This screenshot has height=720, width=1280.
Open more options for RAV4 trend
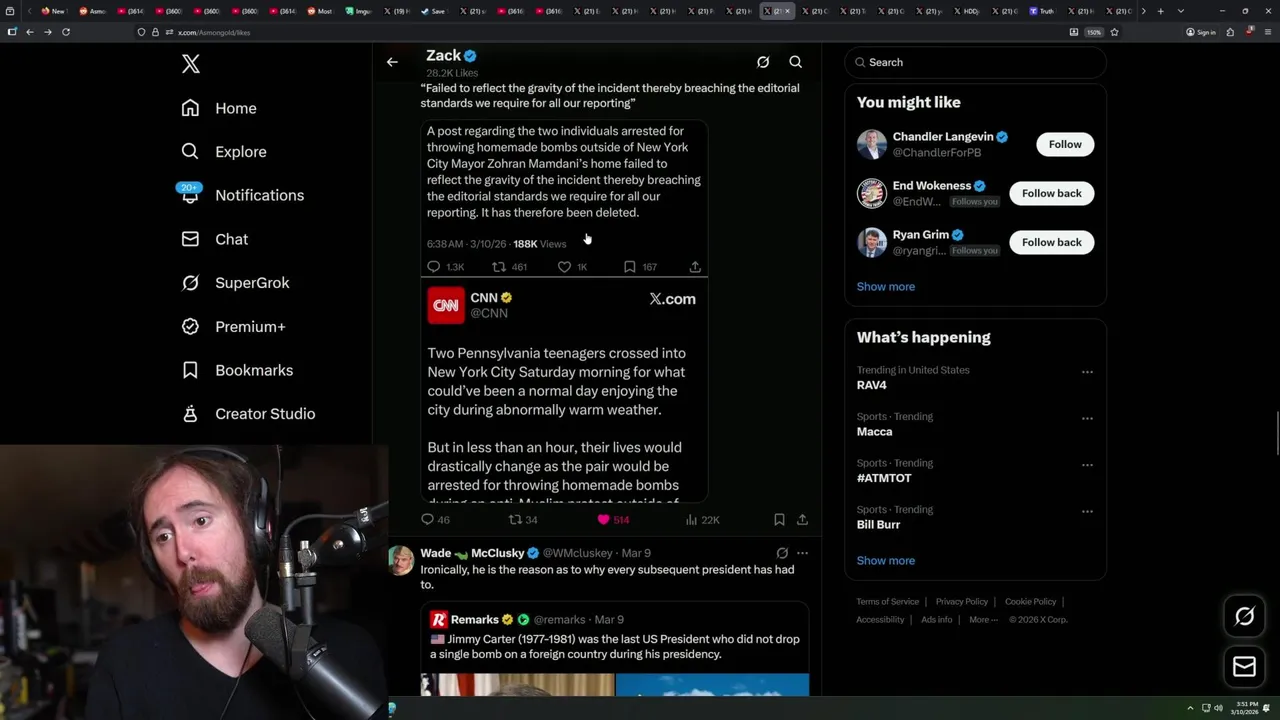[1087, 372]
